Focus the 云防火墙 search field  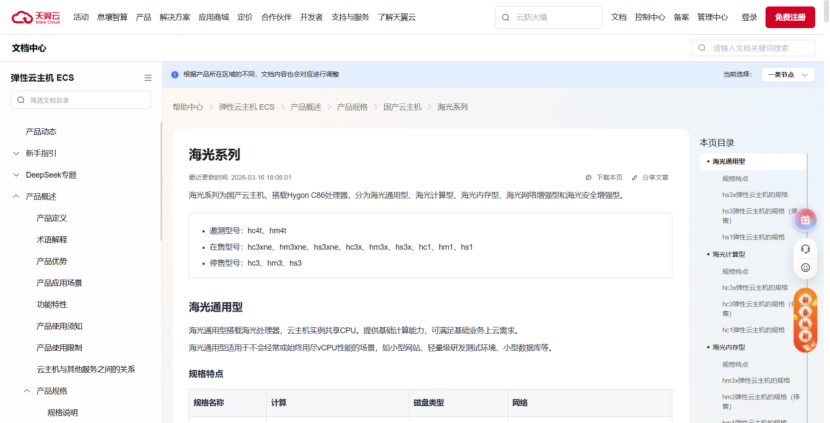pyautogui.click(x=548, y=17)
